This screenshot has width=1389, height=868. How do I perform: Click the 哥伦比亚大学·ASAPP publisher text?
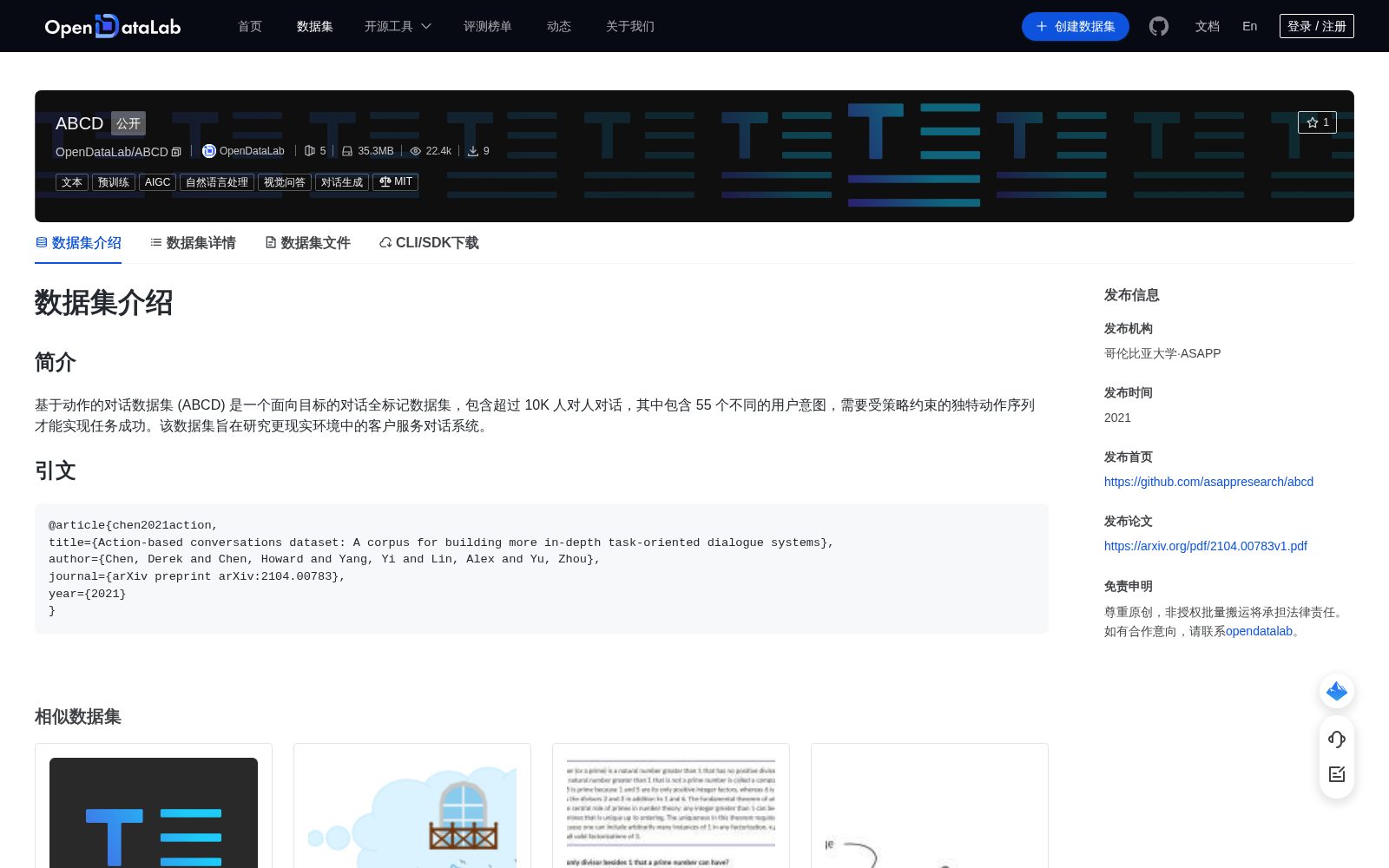(1162, 353)
